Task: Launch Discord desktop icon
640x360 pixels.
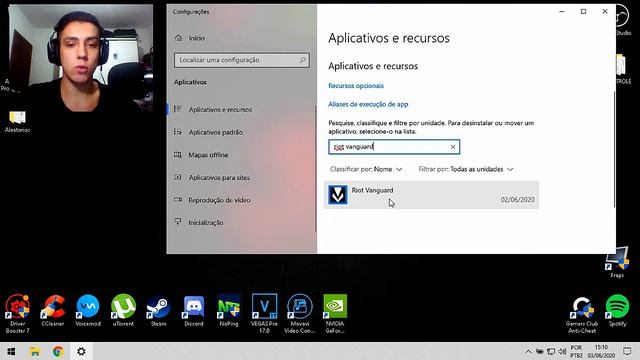Action: point(194,310)
